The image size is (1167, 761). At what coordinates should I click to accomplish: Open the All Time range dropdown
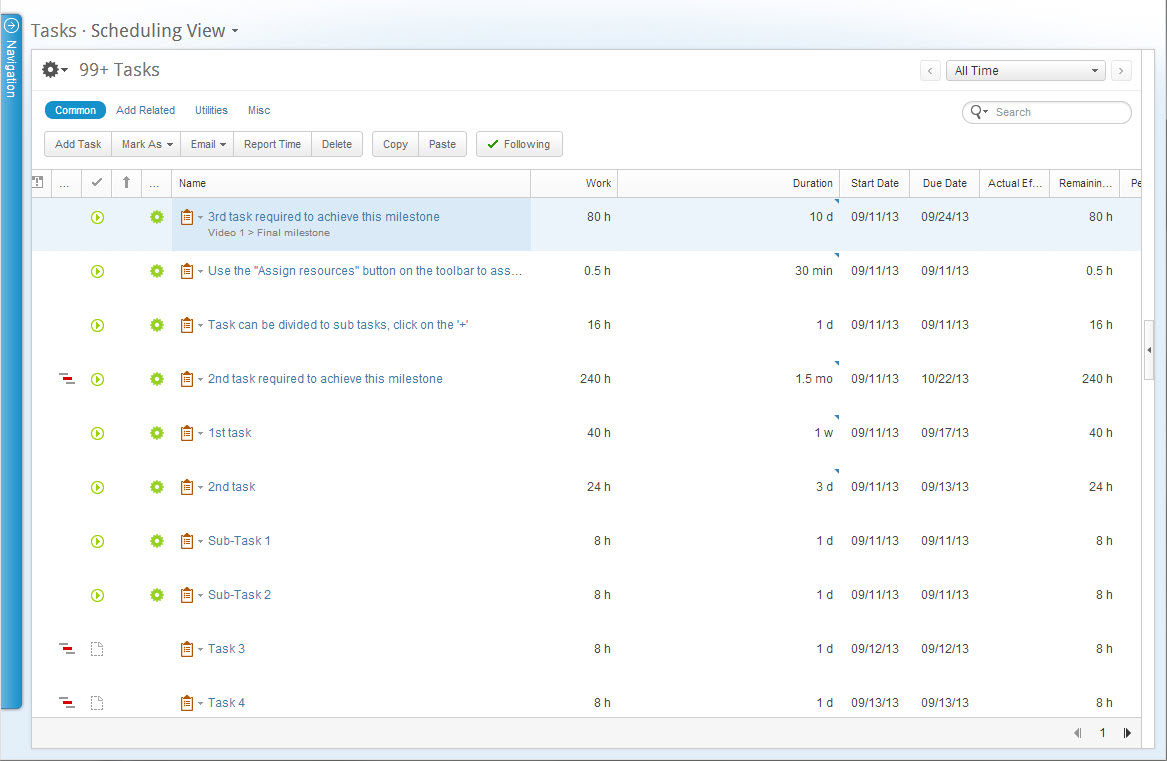(1026, 71)
